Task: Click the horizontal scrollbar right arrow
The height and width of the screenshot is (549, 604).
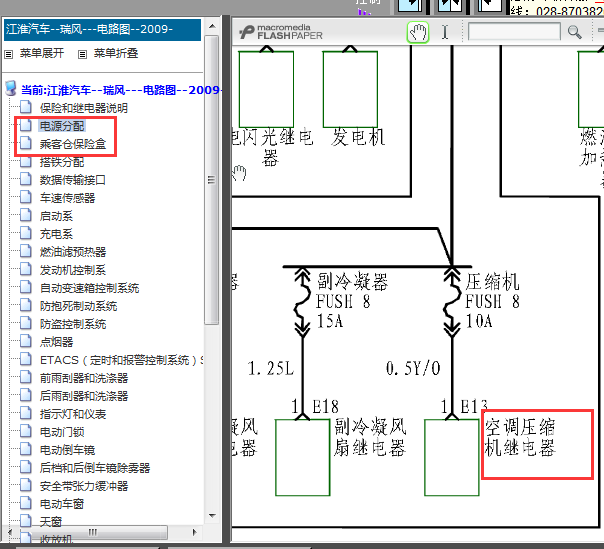Action: [x=195, y=532]
